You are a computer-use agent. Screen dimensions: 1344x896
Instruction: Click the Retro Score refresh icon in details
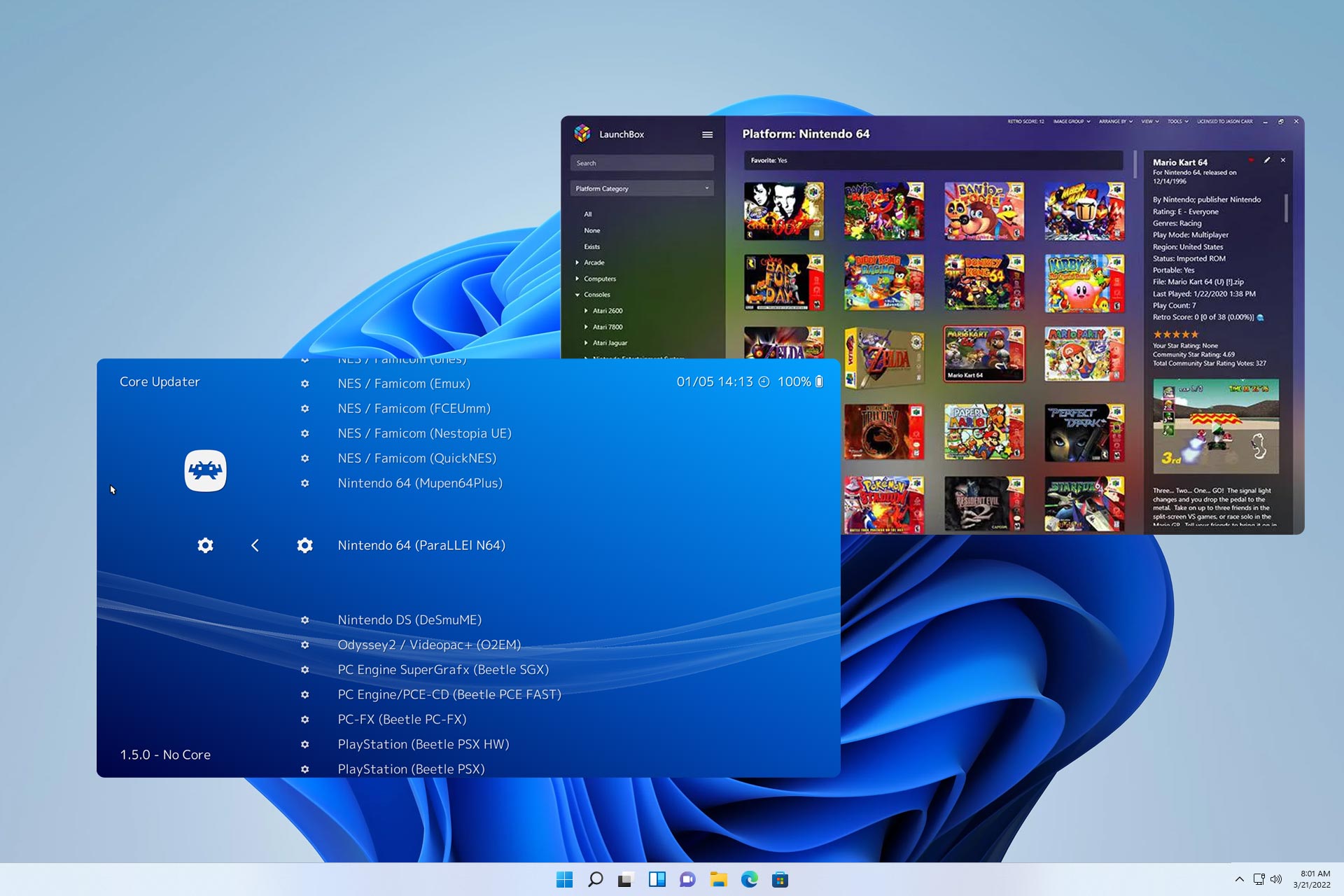[1261, 317]
